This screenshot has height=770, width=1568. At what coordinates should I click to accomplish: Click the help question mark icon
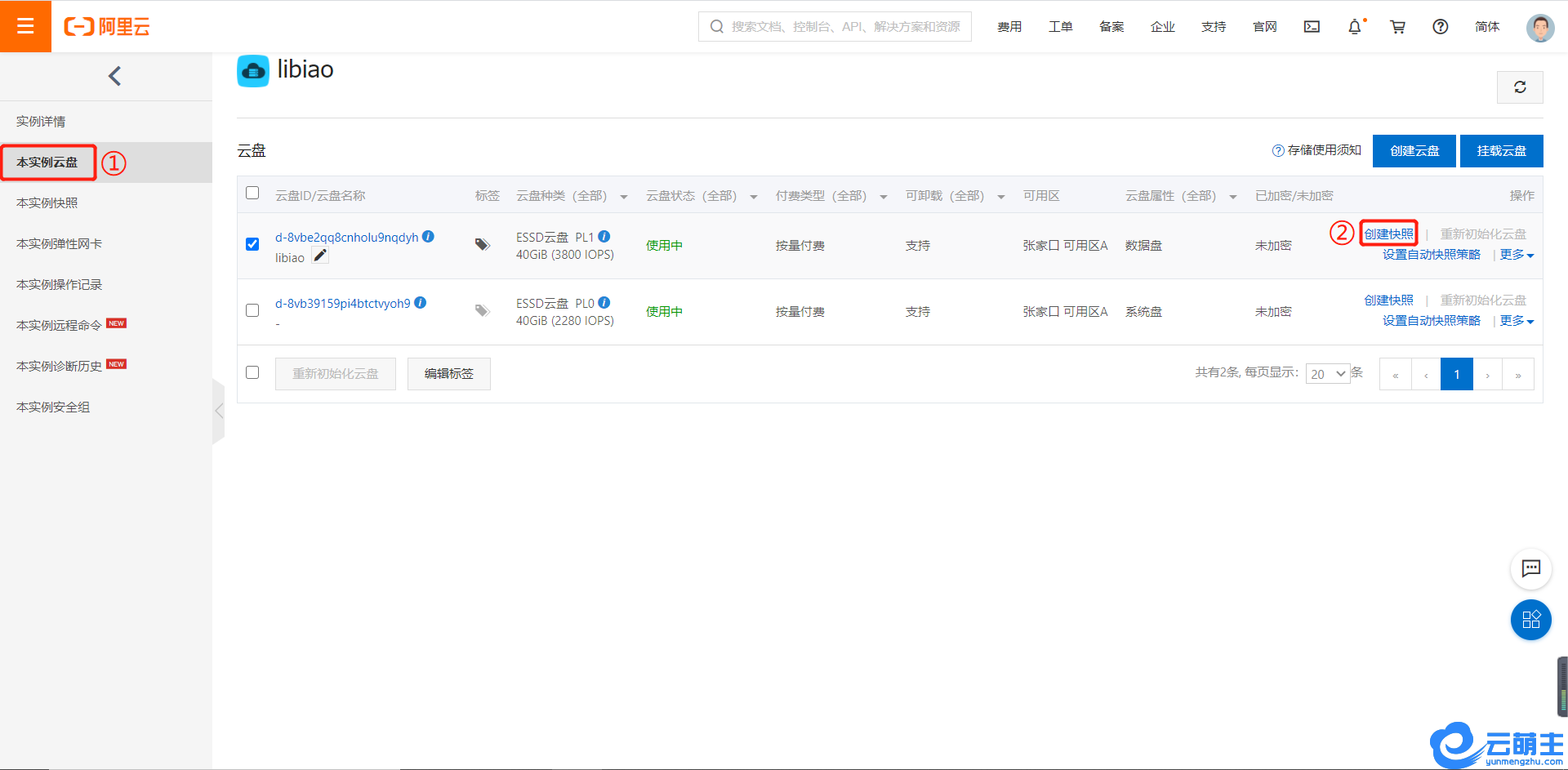point(1440,27)
